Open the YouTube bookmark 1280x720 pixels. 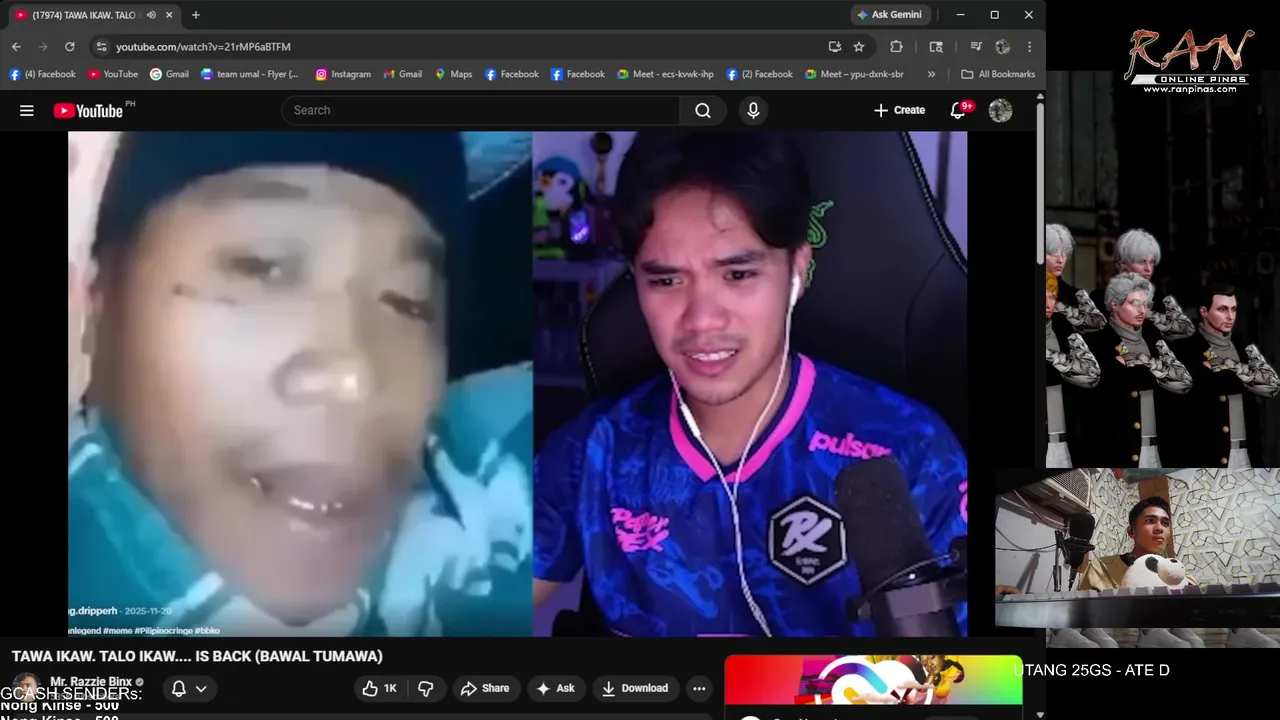coord(112,74)
